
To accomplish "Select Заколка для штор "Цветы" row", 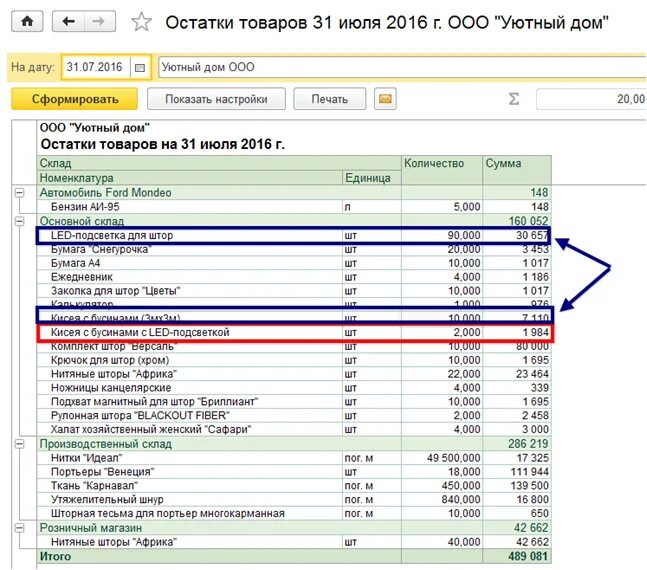I will 294,291.
